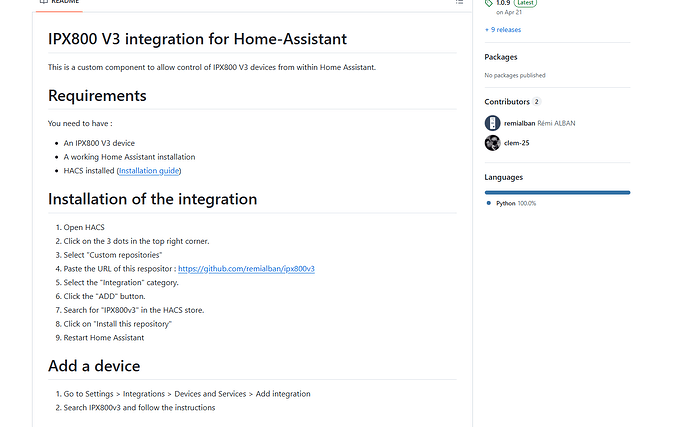Switch to the README tab
The height and width of the screenshot is (427, 690).
click(59, 2)
